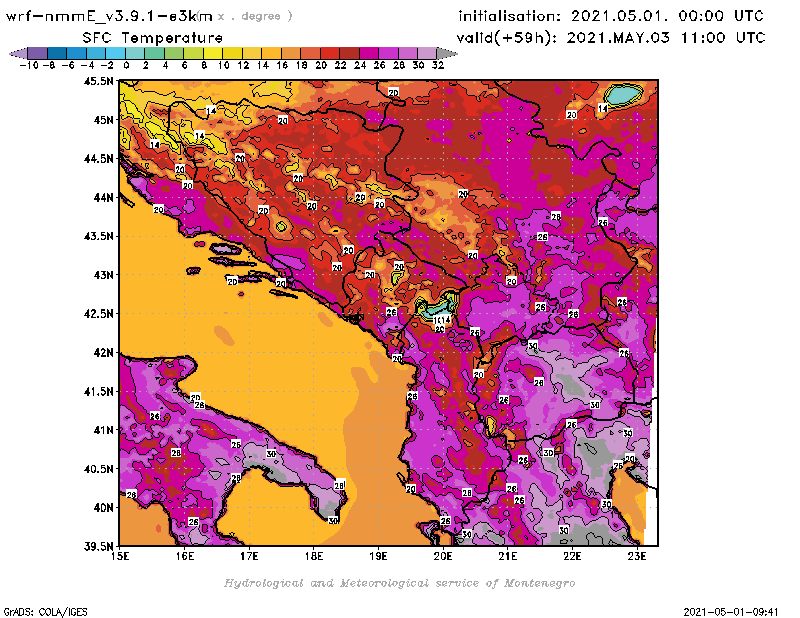Click the cyan cold patch near 42.5N 20E
The width and height of the screenshot is (800, 618).
pos(438,308)
